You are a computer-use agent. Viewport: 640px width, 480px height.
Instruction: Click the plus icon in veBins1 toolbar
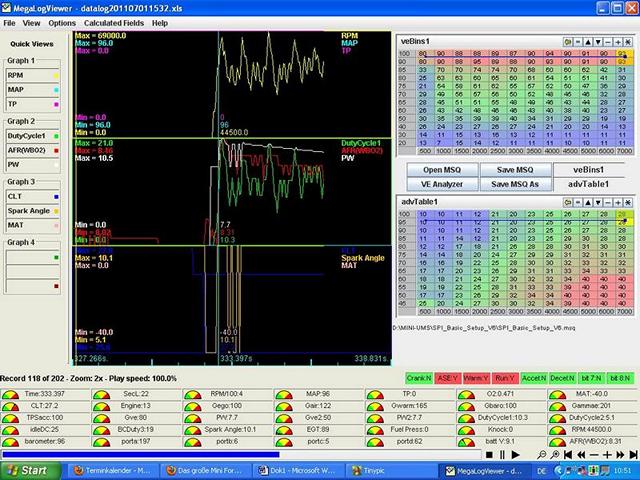coord(618,42)
